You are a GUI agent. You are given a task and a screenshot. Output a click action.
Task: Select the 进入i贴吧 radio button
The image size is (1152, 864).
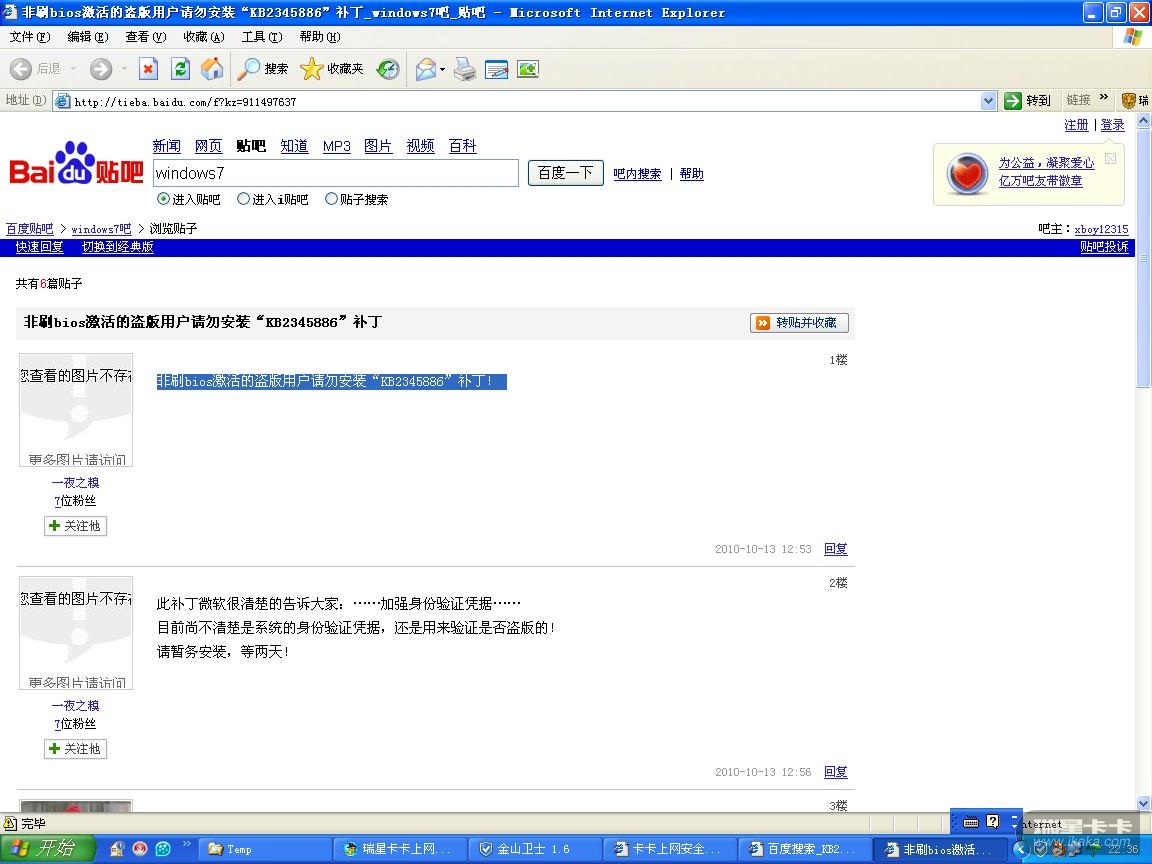point(243,198)
